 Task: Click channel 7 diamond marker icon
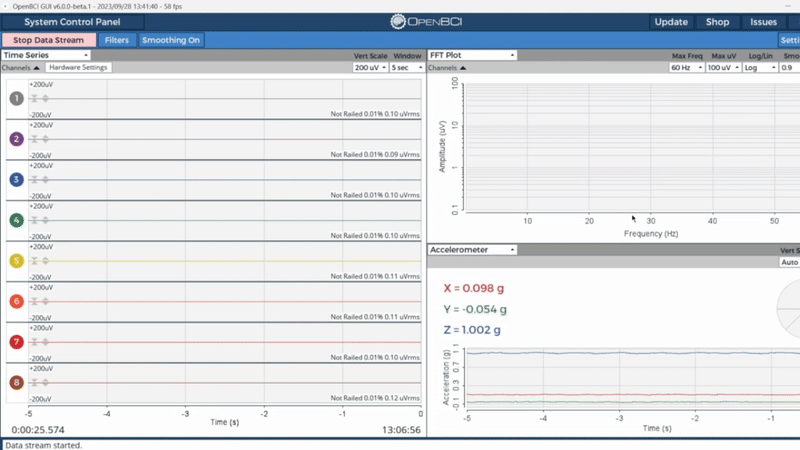click(45, 342)
